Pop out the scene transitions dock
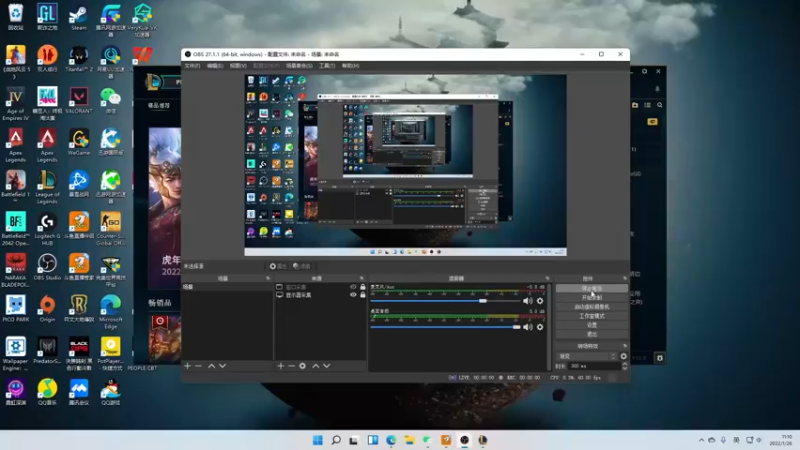The width and height of the screenshot is (800, 450). 625,346
